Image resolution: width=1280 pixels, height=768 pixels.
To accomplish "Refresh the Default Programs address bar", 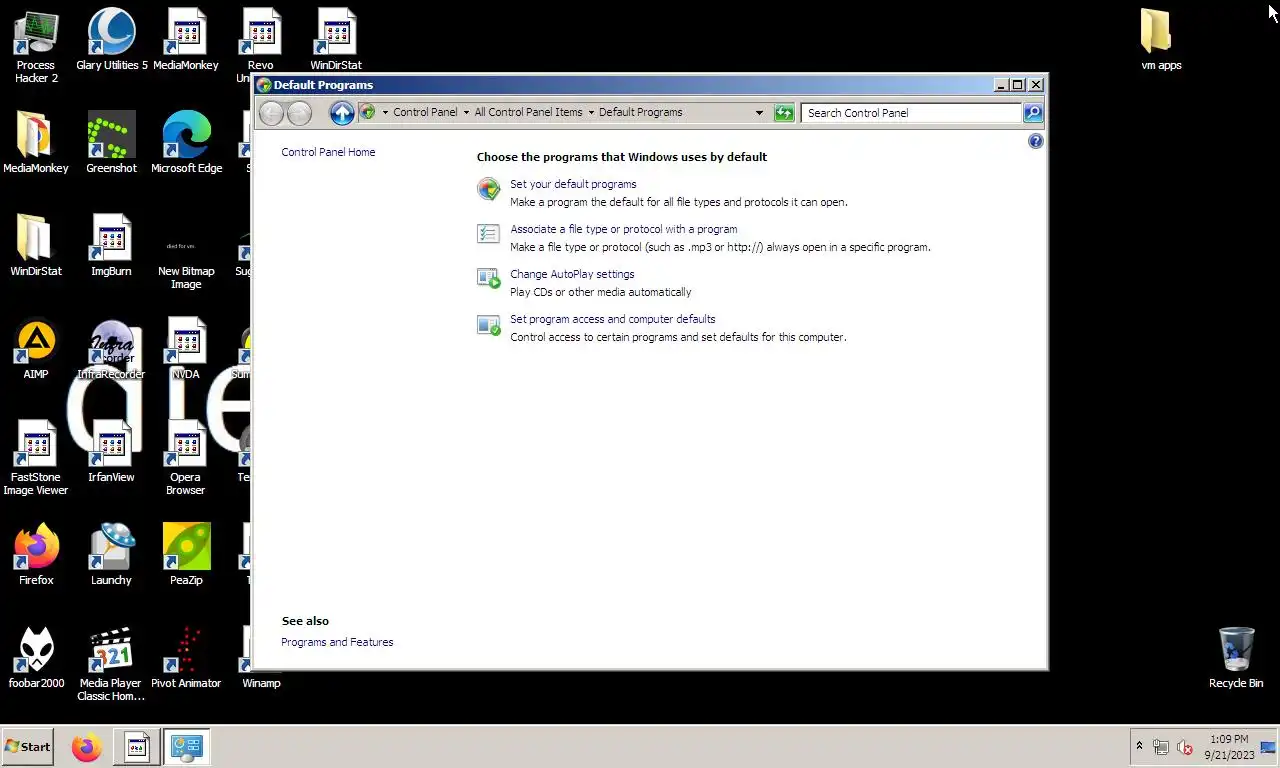I will click(x=784, y=113).
